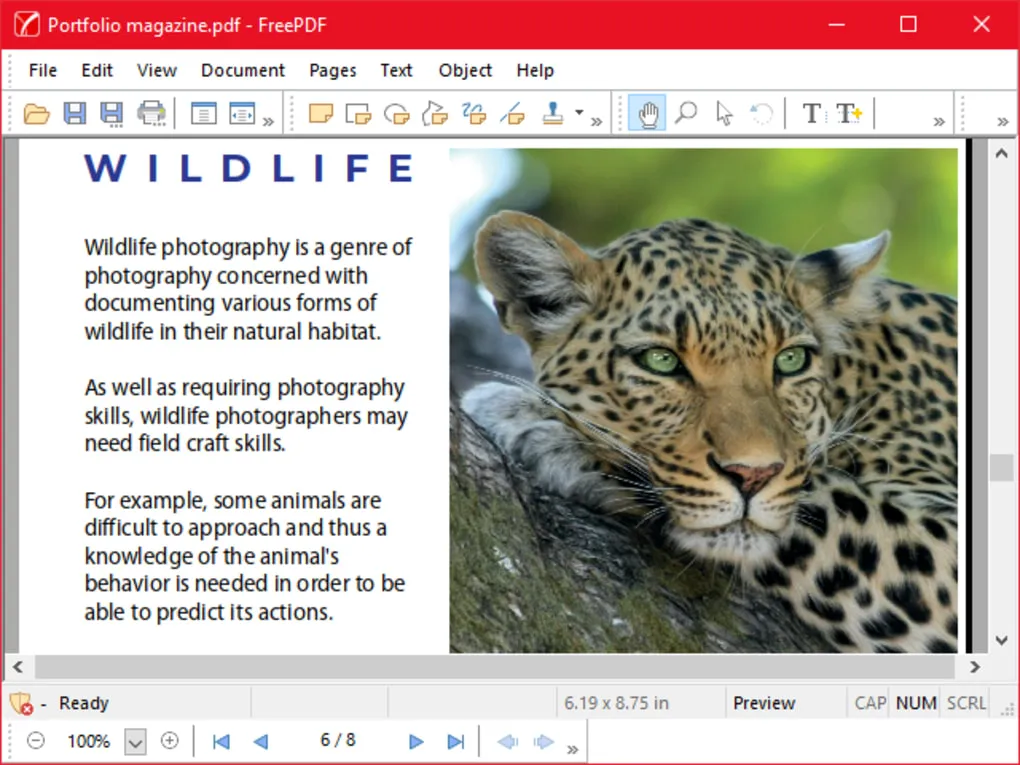Activate the selection arrow tool
The width and height of the screenshot is (1020, 765).
pyautogui.click(x=723, y=113)
